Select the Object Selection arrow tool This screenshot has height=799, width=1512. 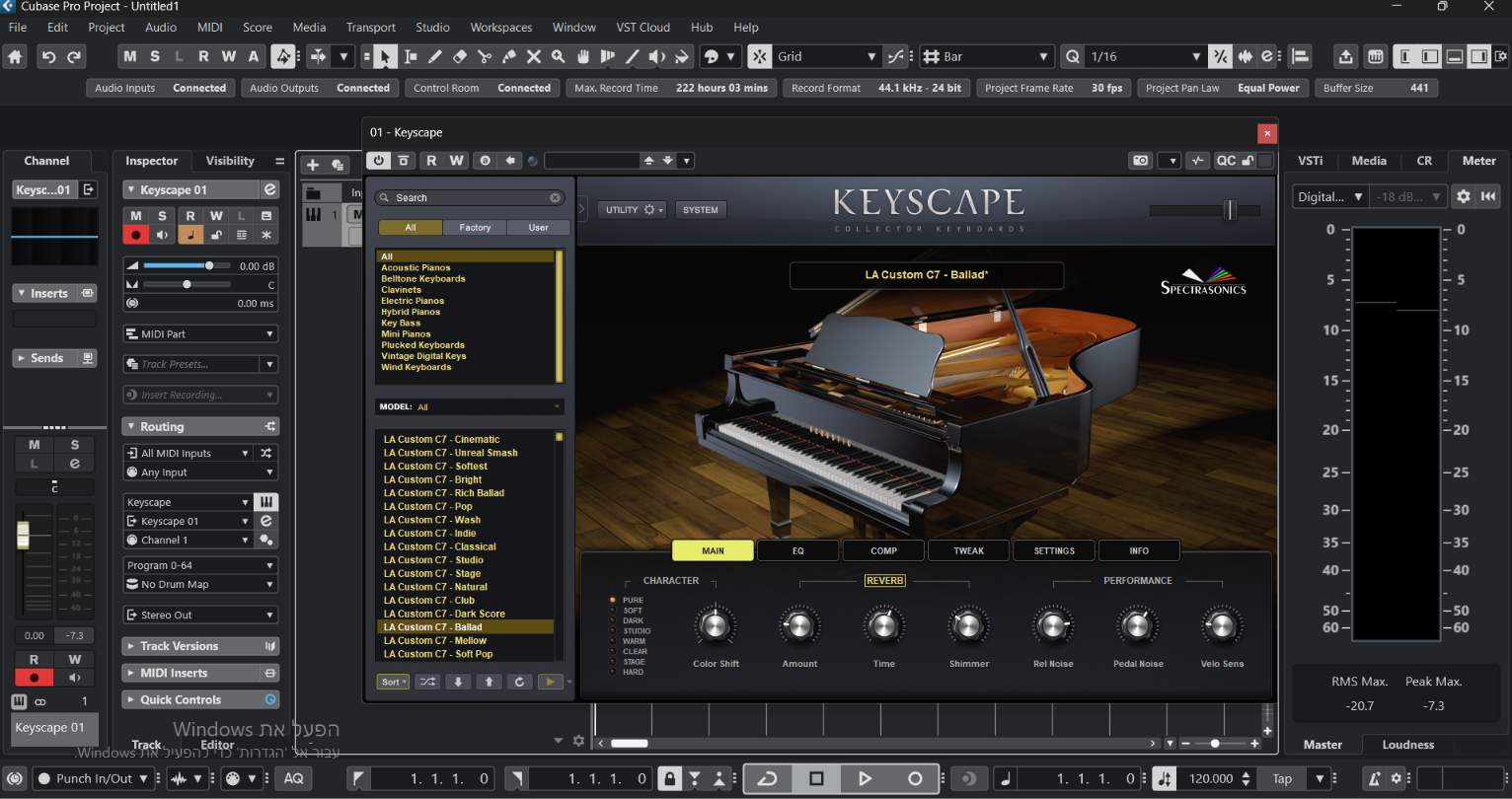coord(385,57)
